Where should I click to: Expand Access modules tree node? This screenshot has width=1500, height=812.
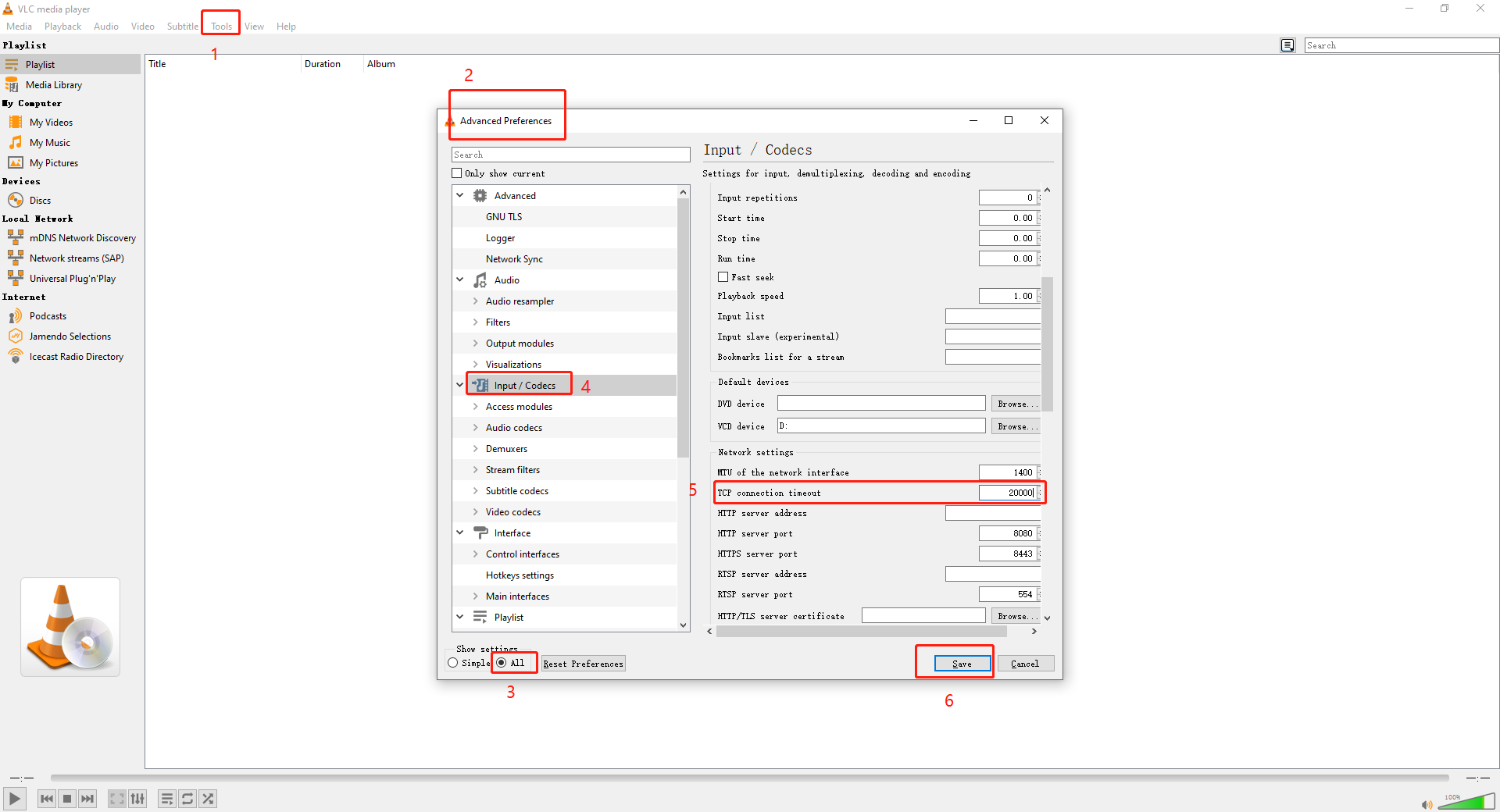point(475,406)
